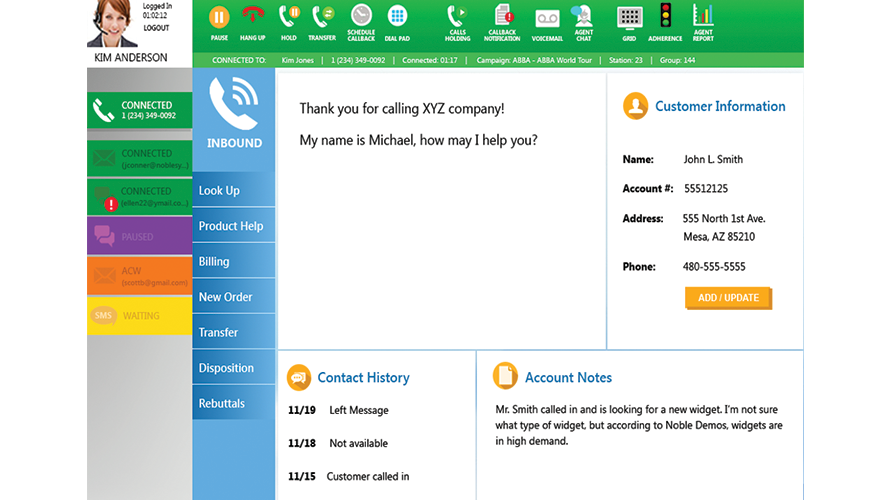Select Billing in the side menu
Image resolution: width=890 pixels, height=500 pixels.
tap(234, 261)
